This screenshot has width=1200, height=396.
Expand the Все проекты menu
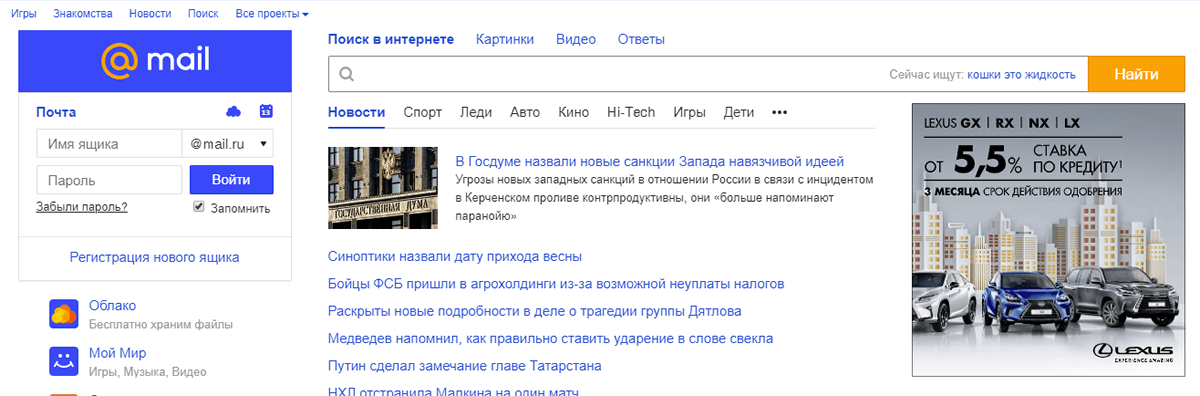(272, 14)
